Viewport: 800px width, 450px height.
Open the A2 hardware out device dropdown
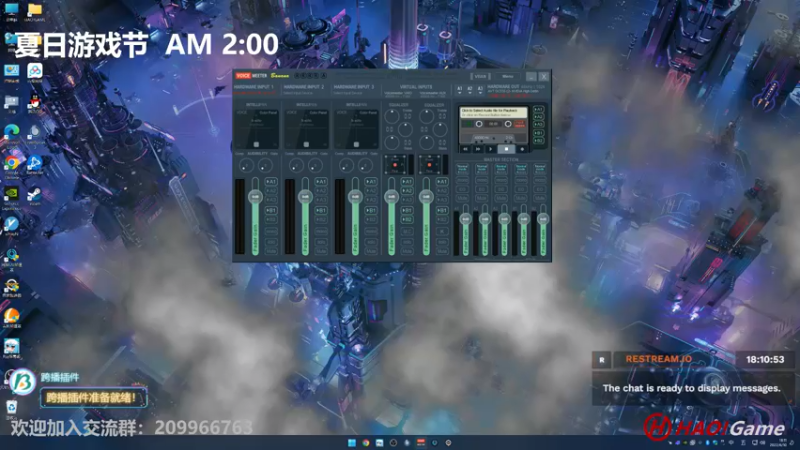[470, 90]
